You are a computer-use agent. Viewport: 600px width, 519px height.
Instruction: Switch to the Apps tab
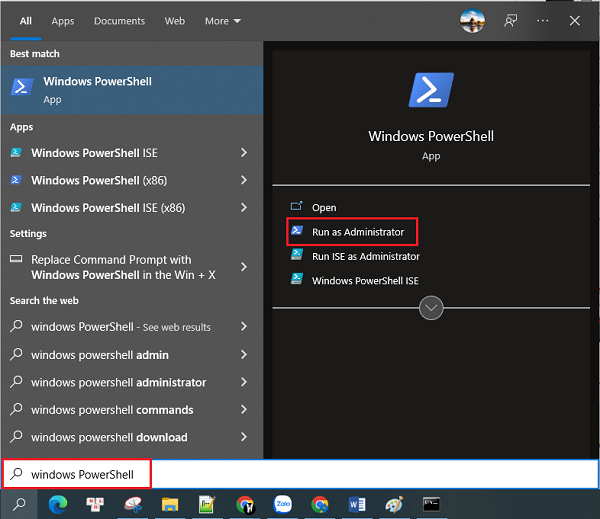[63, 21]
